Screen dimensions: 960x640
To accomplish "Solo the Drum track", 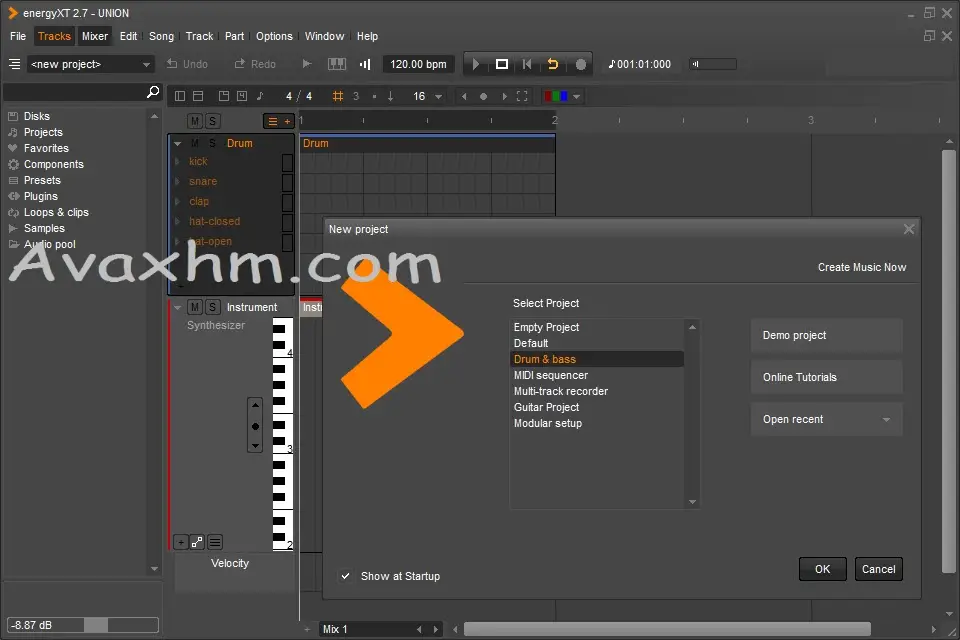I will click(212, 143).
